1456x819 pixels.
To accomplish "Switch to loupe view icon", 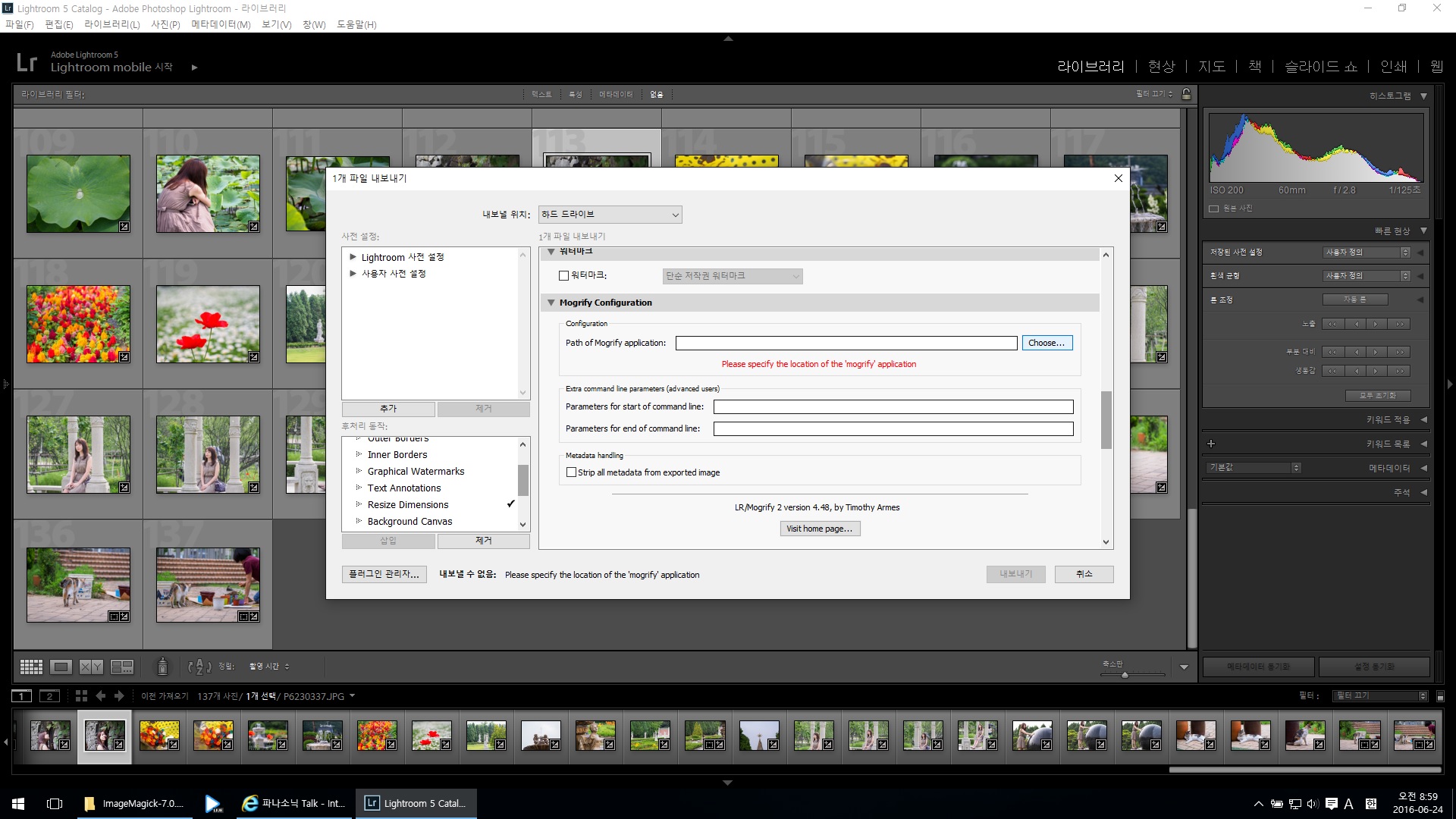I will click(61, 667).
